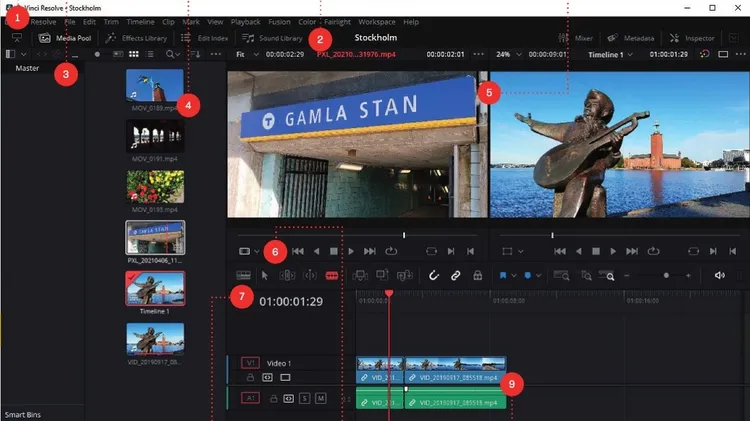The width and height of the screenshot is (750, 421).
Task: Open the Timeline 1 name dropdown
Action: 610,55
